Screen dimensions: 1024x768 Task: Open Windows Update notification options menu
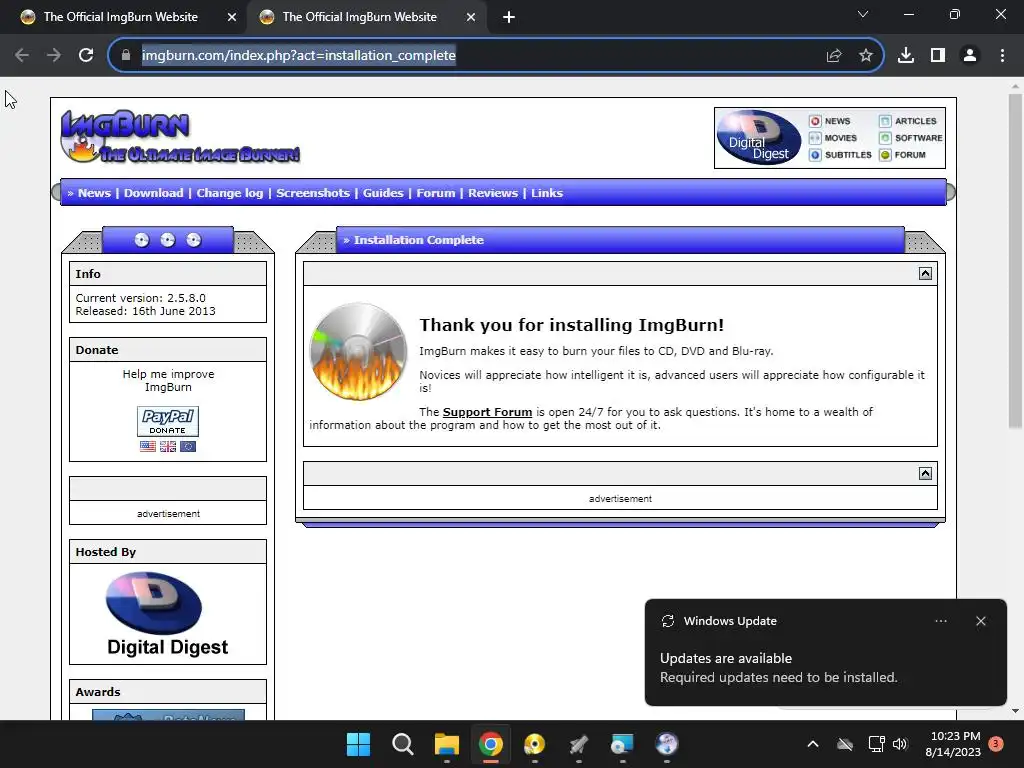(x=941, y=621)
